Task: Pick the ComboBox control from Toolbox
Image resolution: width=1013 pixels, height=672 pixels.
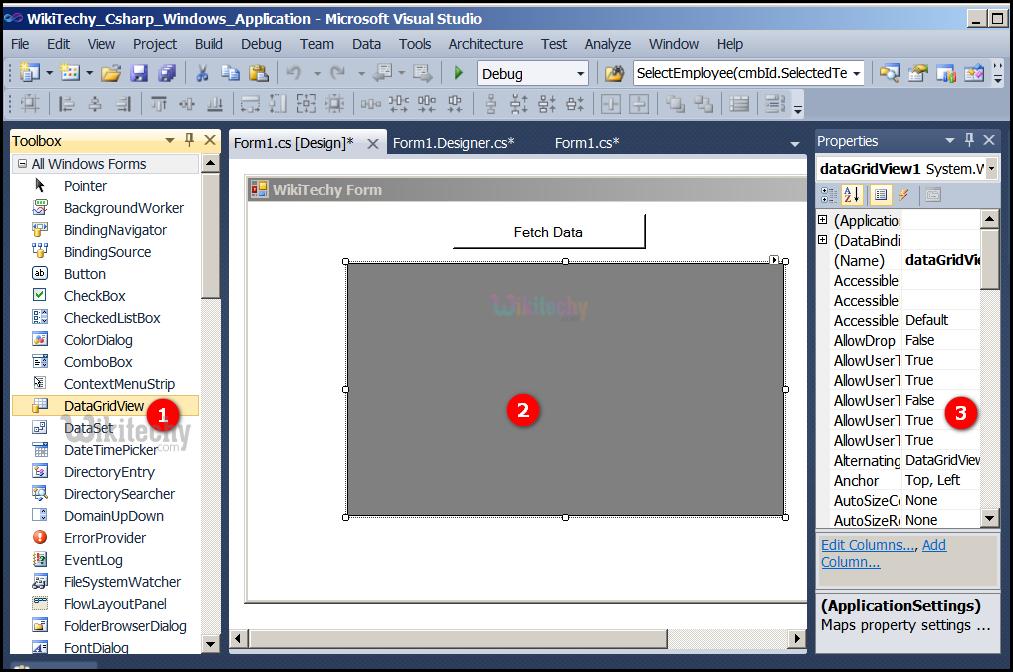Action: pos(98,362)
